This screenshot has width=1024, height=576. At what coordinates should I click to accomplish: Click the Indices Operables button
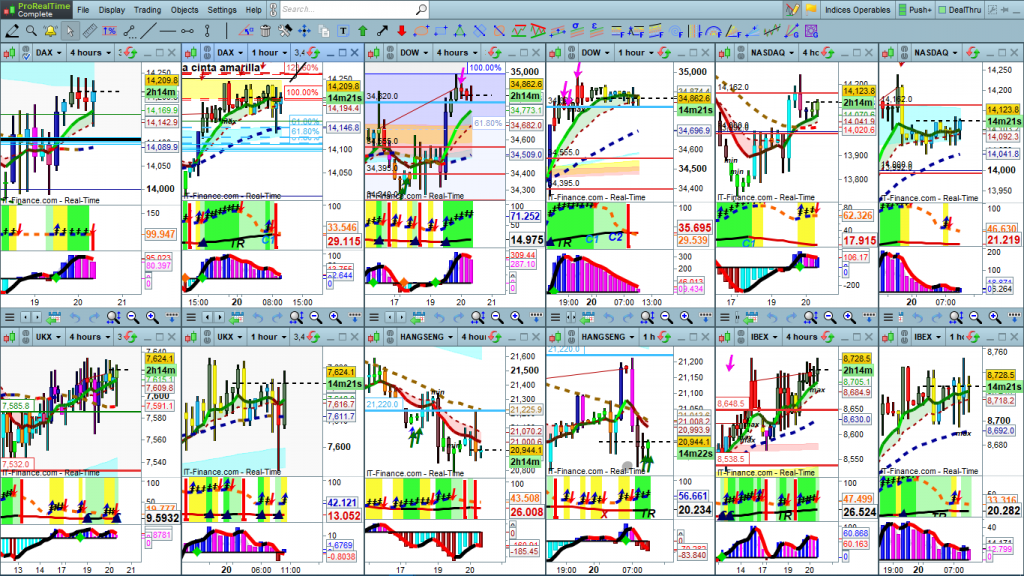pos(856,9)
